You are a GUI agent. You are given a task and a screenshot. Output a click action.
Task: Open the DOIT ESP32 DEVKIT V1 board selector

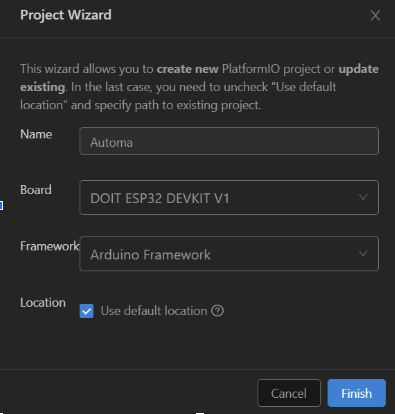pyautogui.click(x=229, y=197)
